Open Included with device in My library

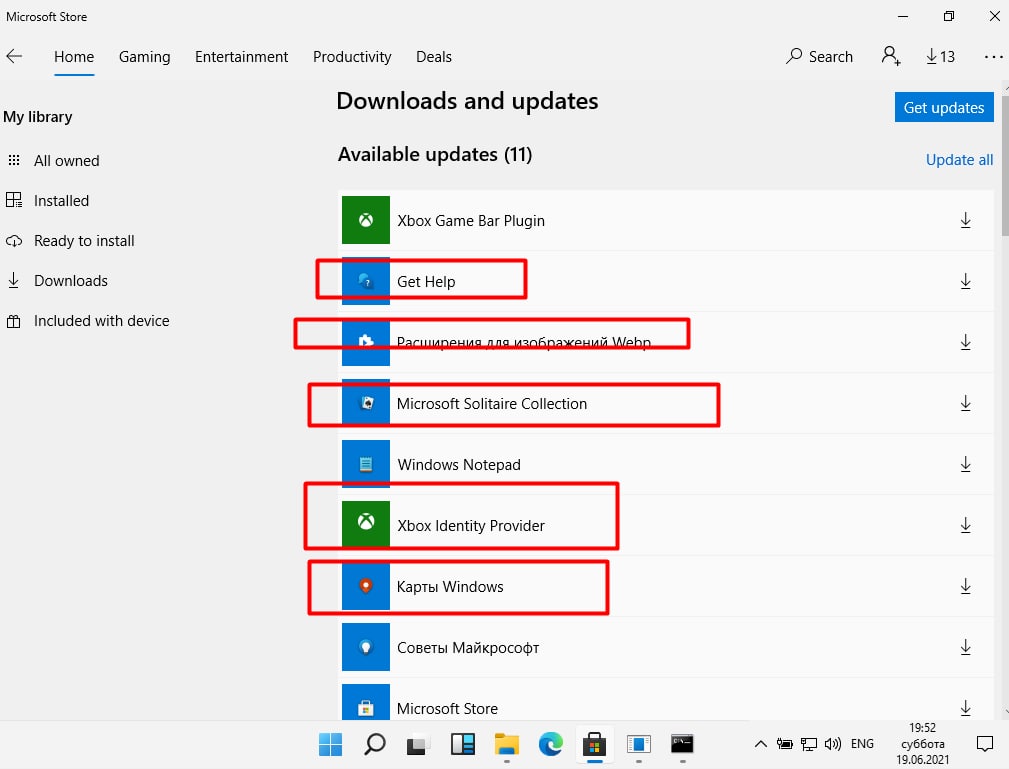pos(88,320)
